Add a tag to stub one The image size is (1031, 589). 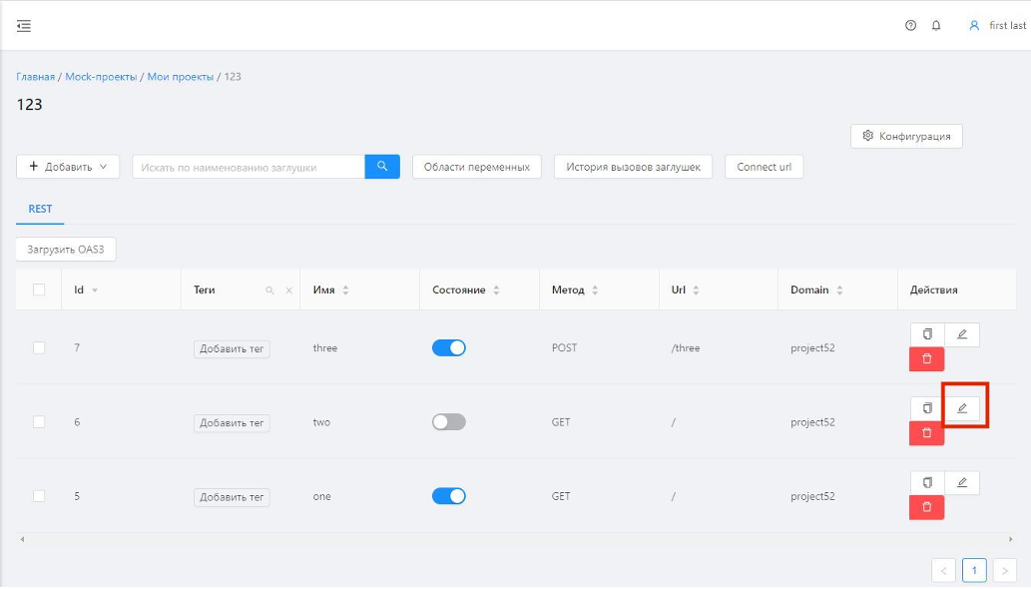[x=231, y=497]
